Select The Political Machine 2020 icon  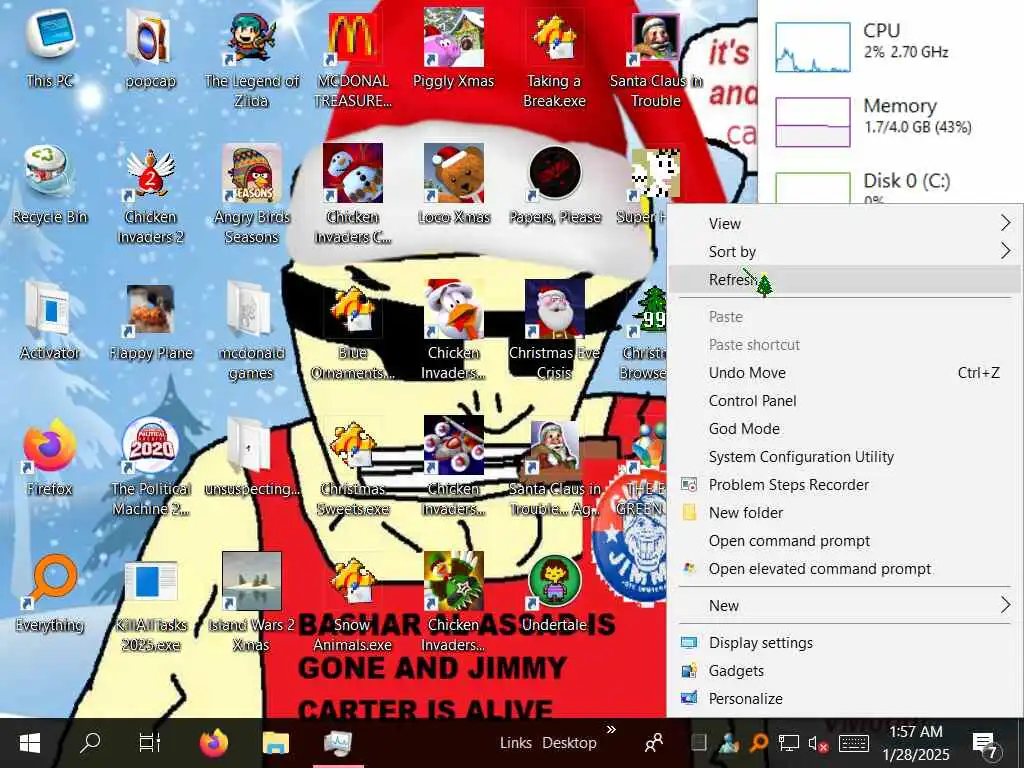tap(151, 467)
